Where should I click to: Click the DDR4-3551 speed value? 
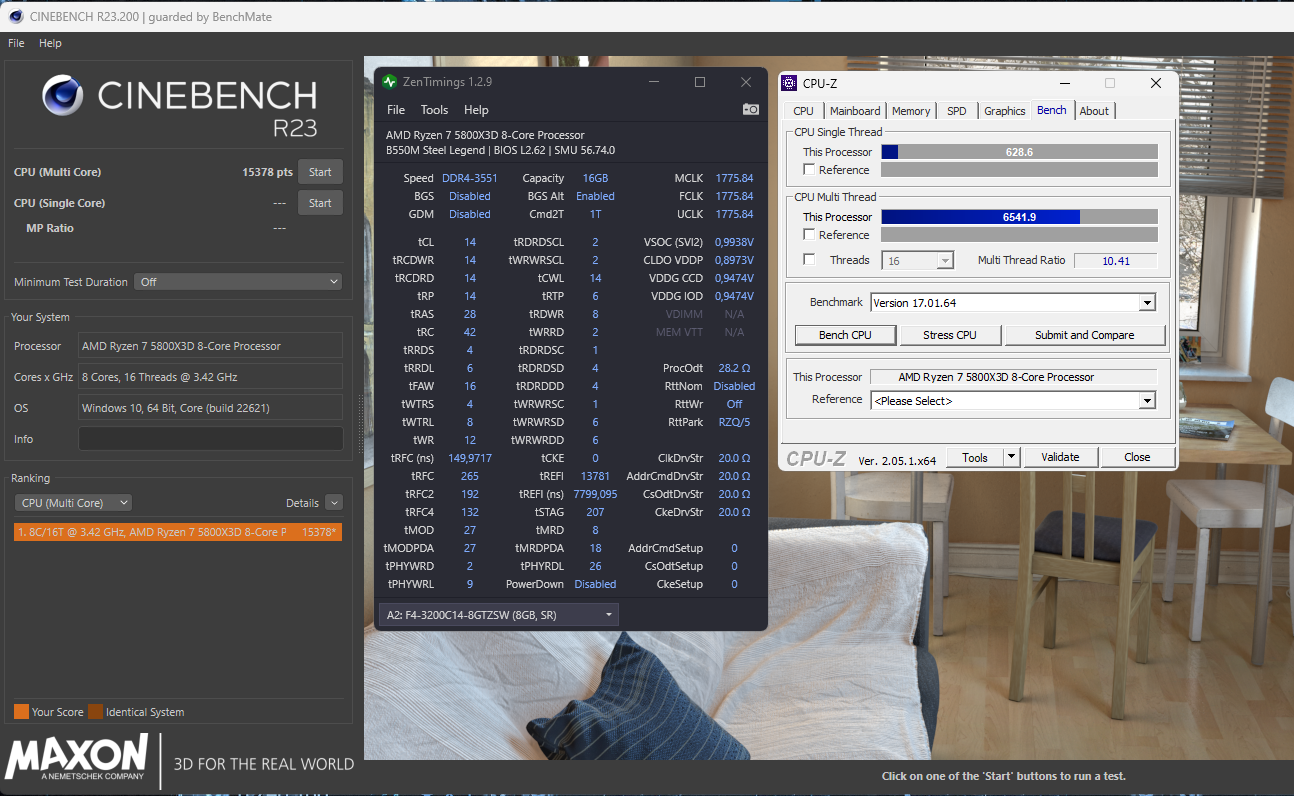pyautogui.click(x=469, y=178)
